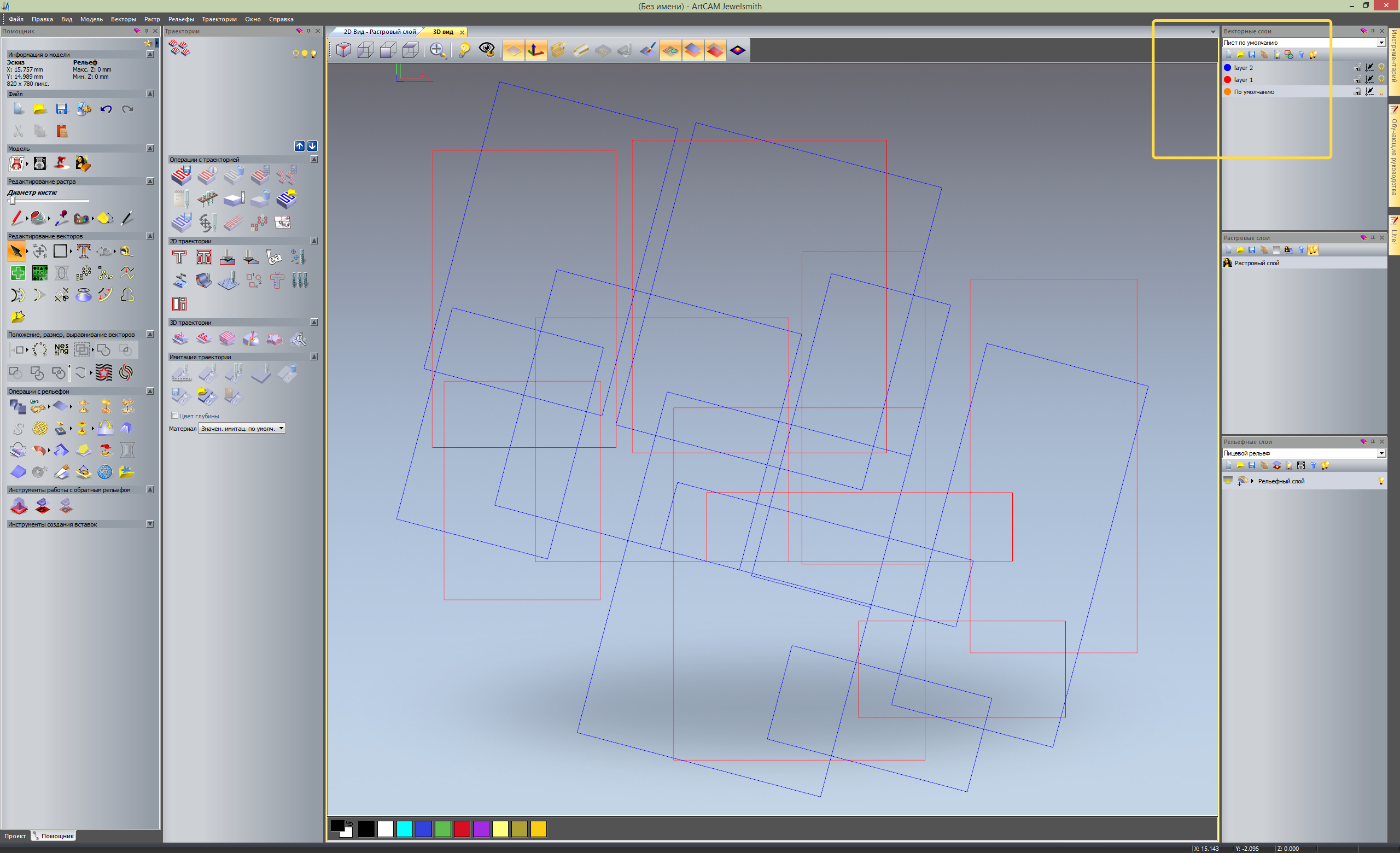Image resolution: width=1400 pixels, height=853 pixels.
Task: Click the isometric cube view icon
Action: 344,50
